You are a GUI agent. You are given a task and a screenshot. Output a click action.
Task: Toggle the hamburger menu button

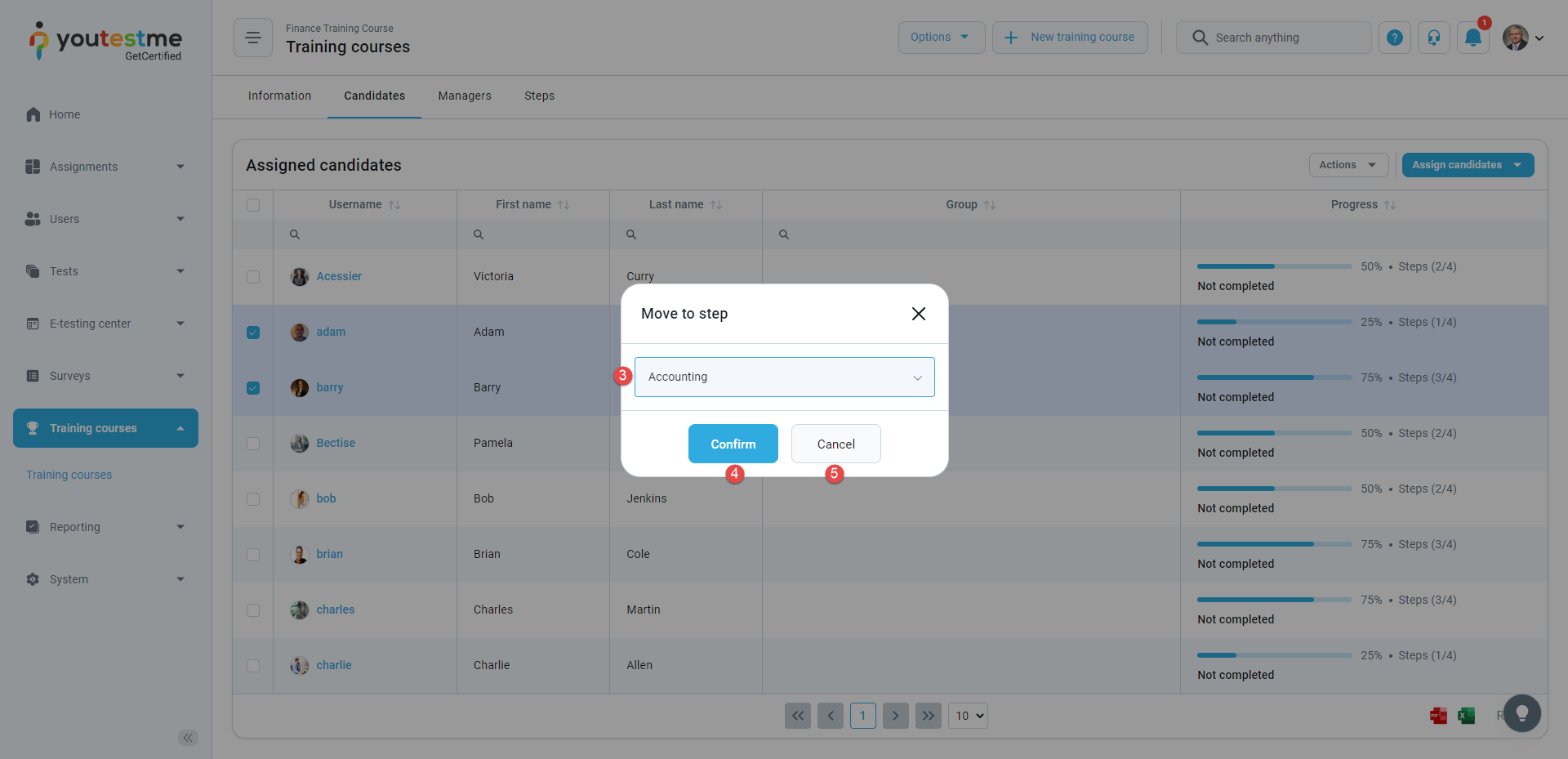coord(253,38)
